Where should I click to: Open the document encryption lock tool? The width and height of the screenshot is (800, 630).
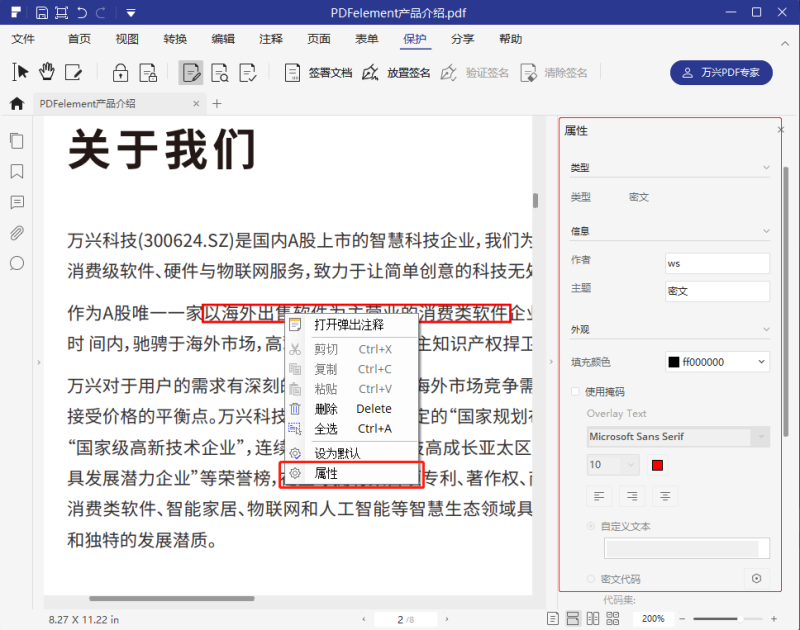coord(121,72)
